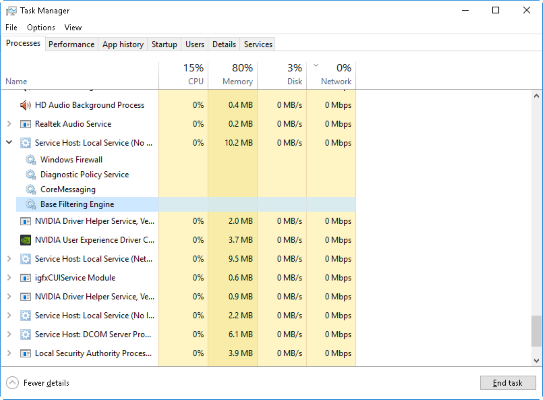Expand Service Host: DCOM Server Process
Screen dimensions: 543x400
[9, 334]
